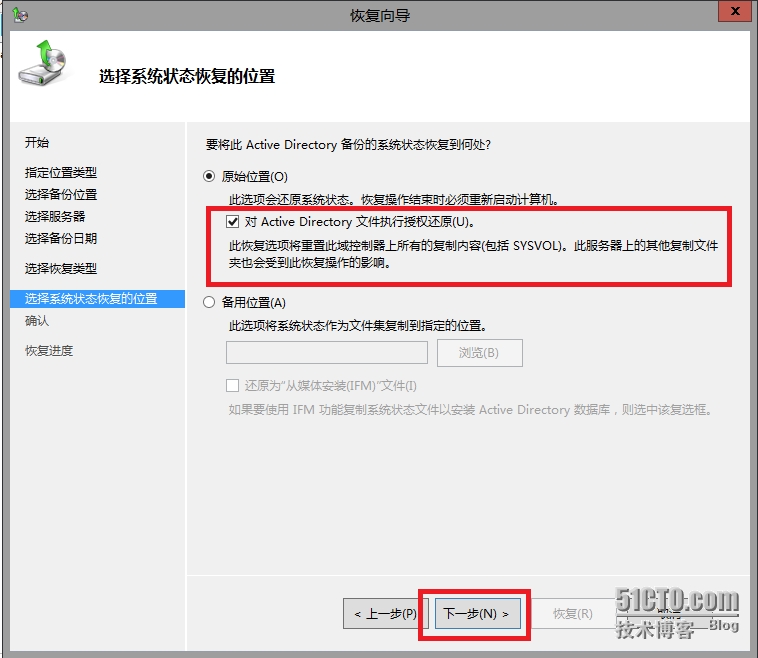Click the 恢复向导 window title text
Image resolution: width=758 pixels, height=658 pixels.
click(380, 15)
